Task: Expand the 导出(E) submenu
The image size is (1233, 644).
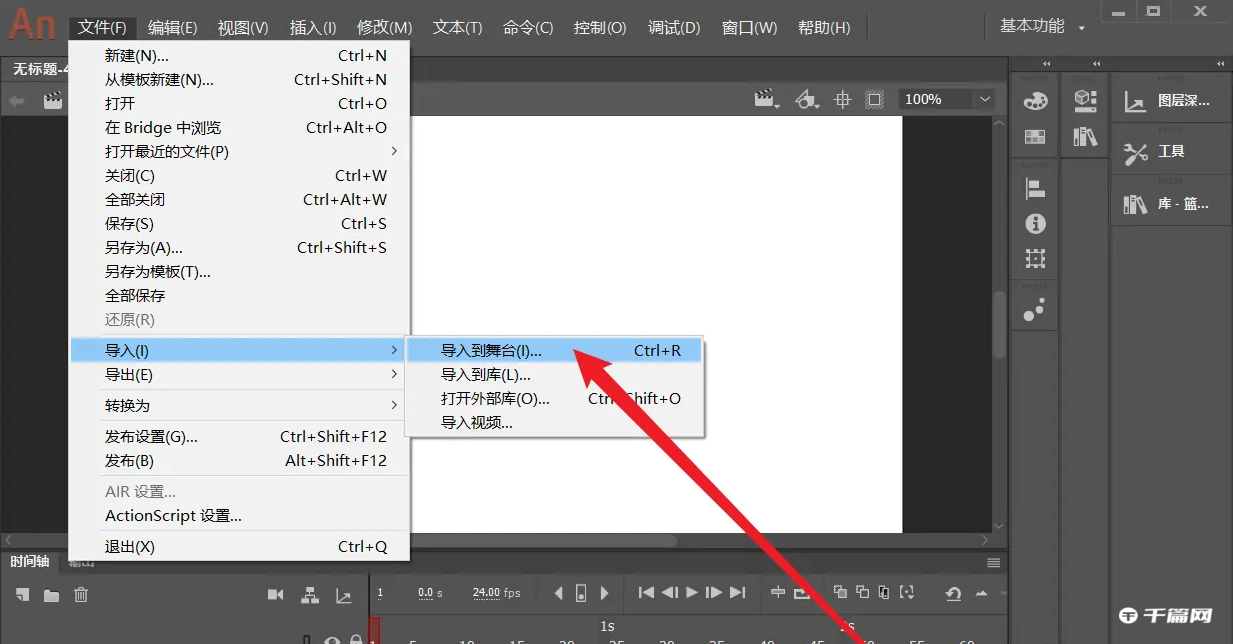Action: click(130, 374)
